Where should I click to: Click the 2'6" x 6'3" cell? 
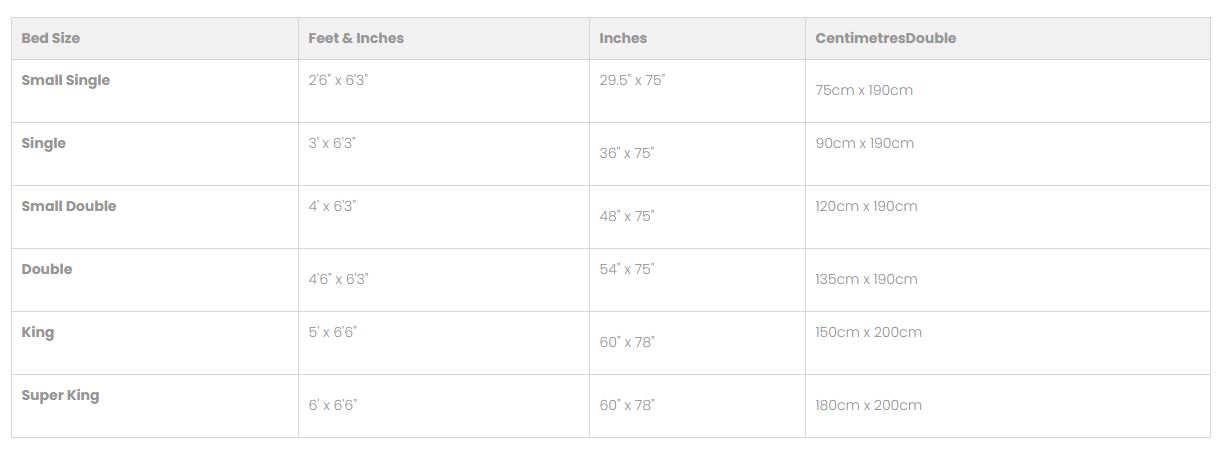point(338,80)
